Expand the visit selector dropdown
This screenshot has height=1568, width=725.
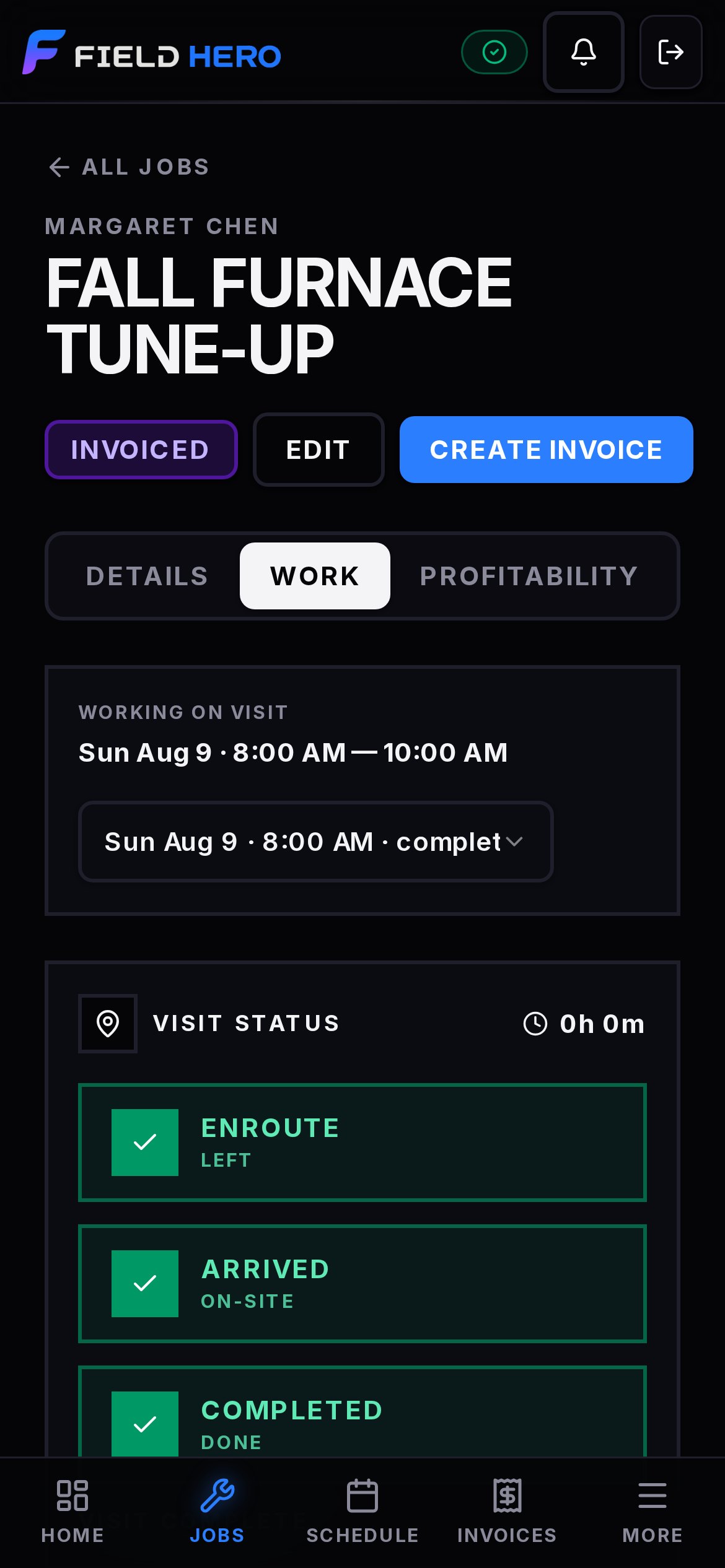[316, 842]
